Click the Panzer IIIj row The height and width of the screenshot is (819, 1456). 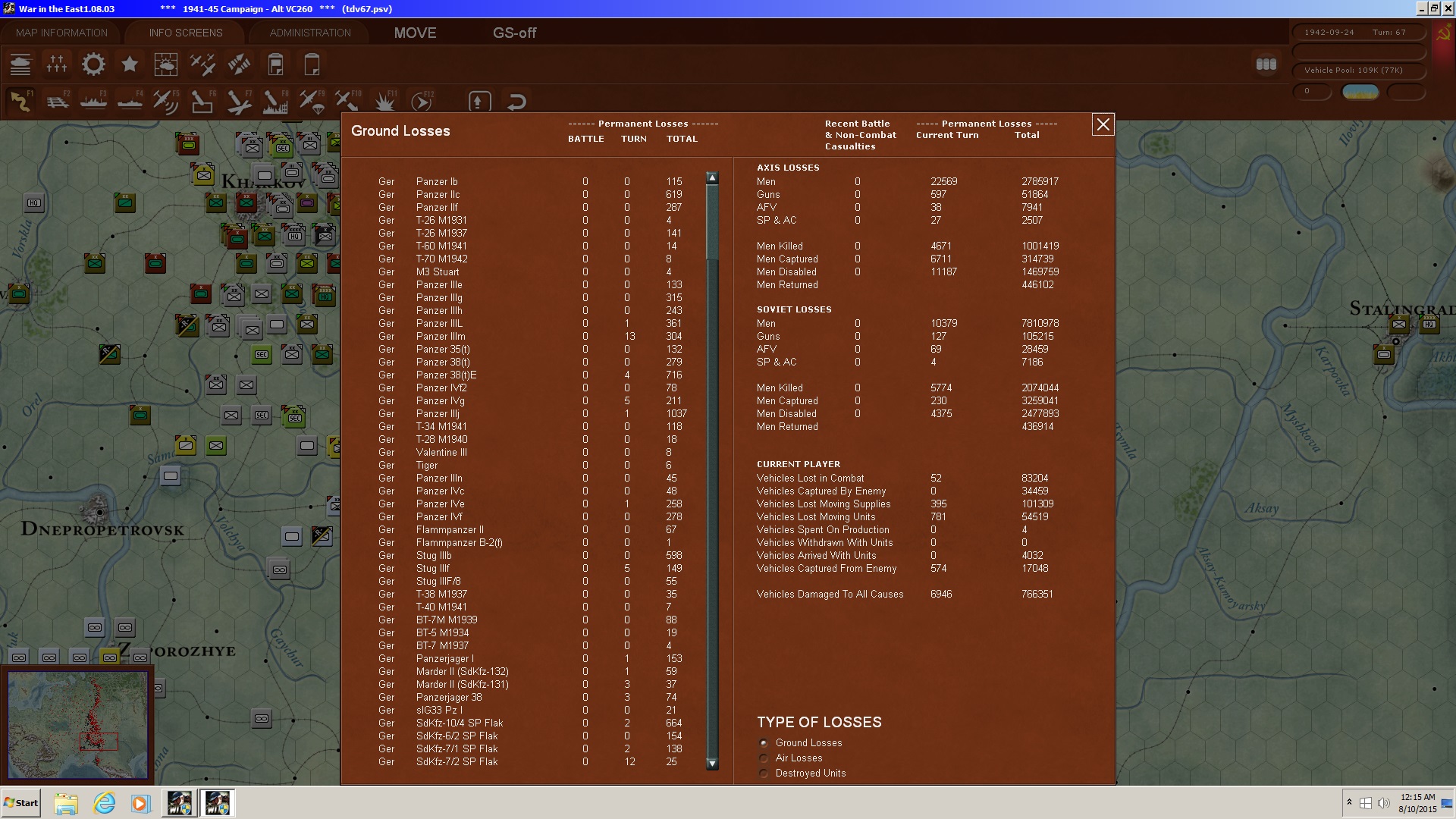click(x=532, y=414)
